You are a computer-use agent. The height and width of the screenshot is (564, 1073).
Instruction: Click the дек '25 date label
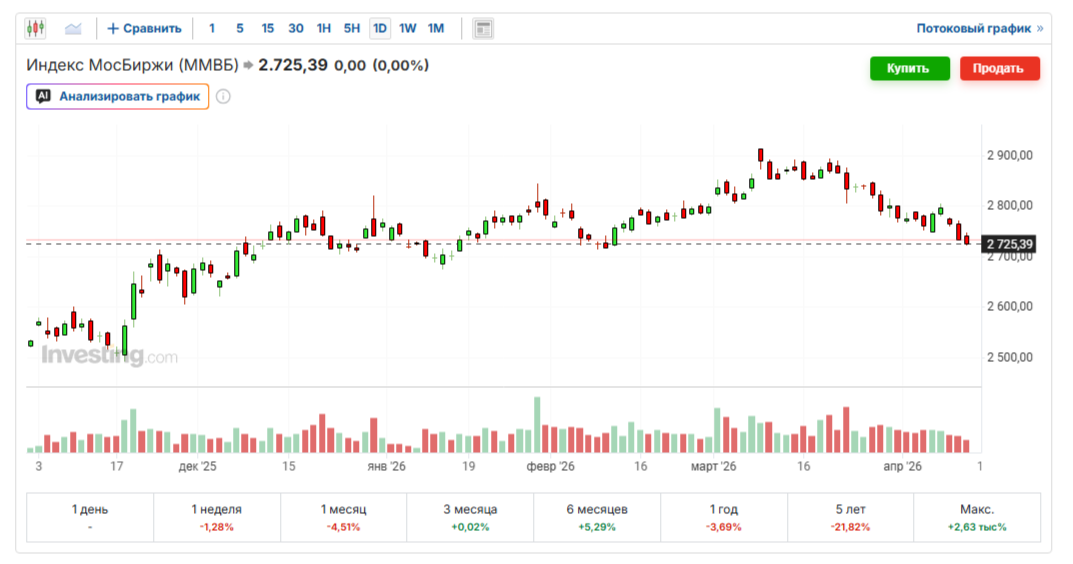(197, 467)
